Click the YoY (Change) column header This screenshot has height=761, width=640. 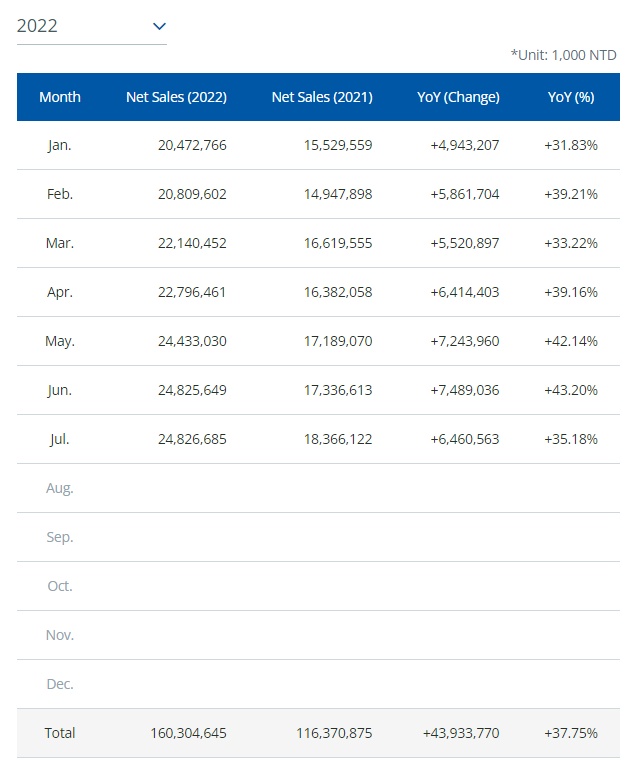[x=458, y=97]
